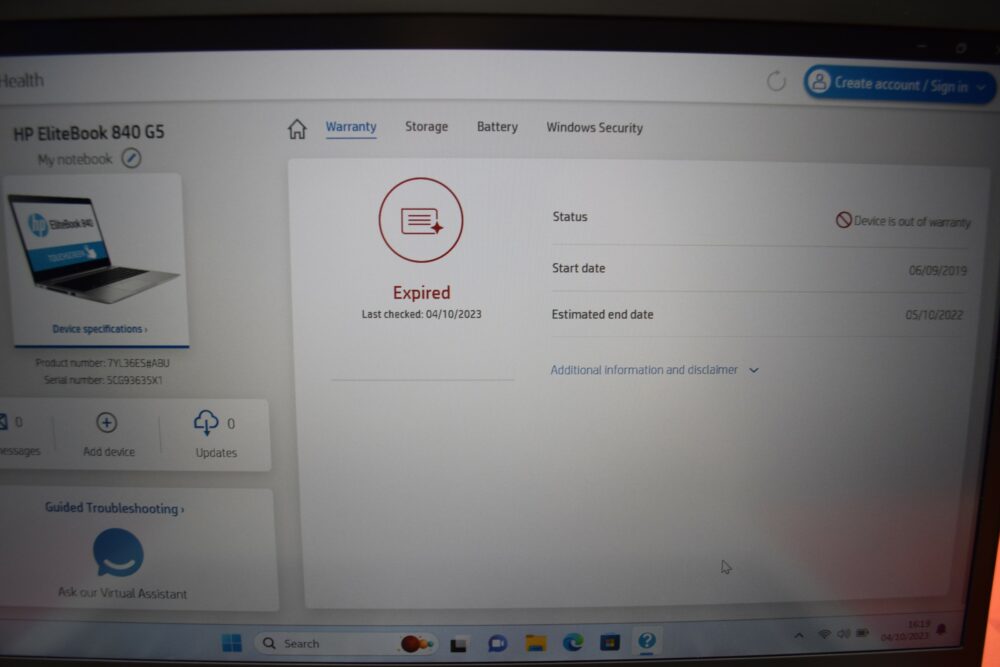Open the Windows Security tab
Screen dimensions: 1000x667
pyautogui.click(x=594, y=128)
